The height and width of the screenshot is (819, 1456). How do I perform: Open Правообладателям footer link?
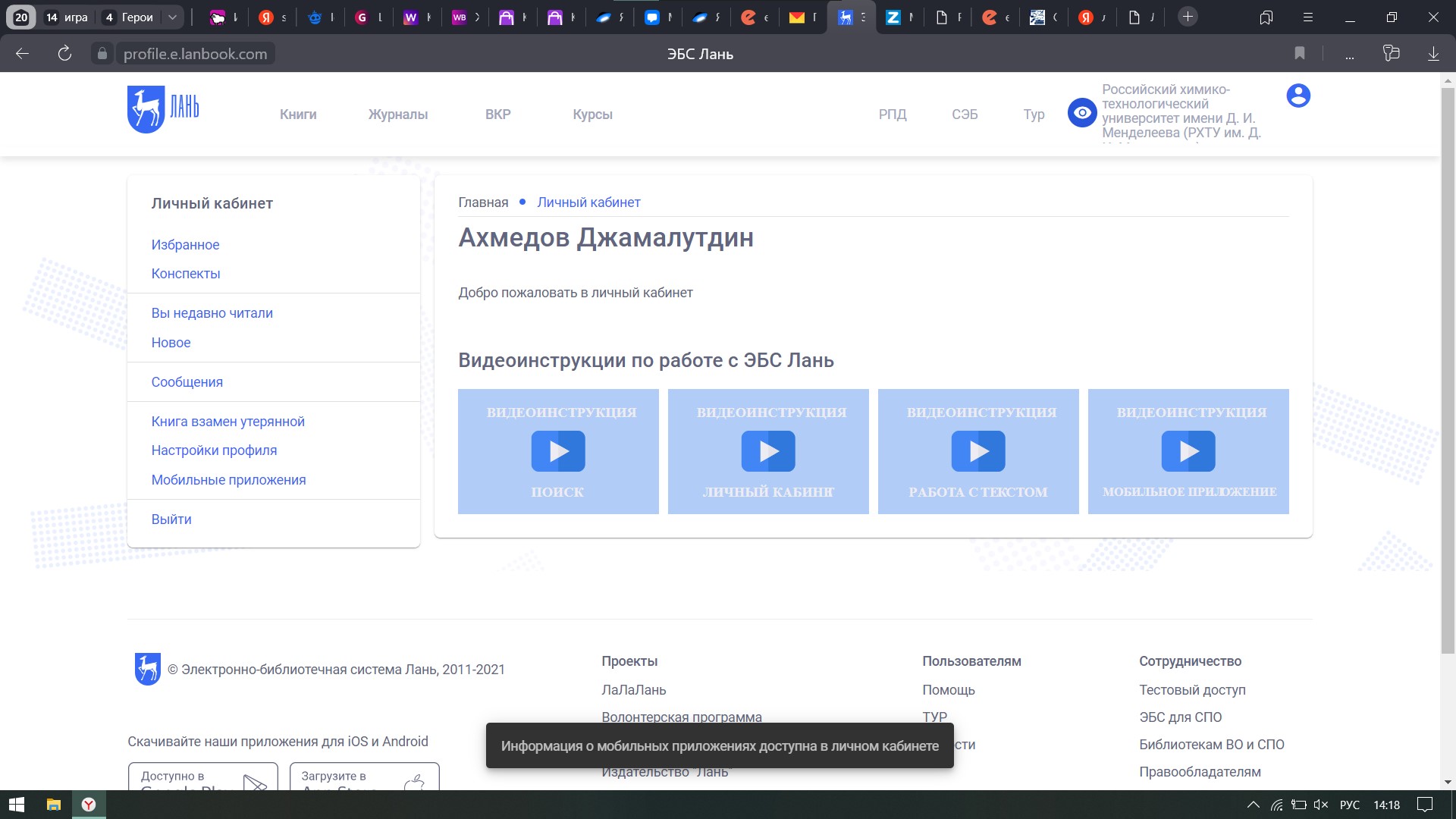[1200, 772]
